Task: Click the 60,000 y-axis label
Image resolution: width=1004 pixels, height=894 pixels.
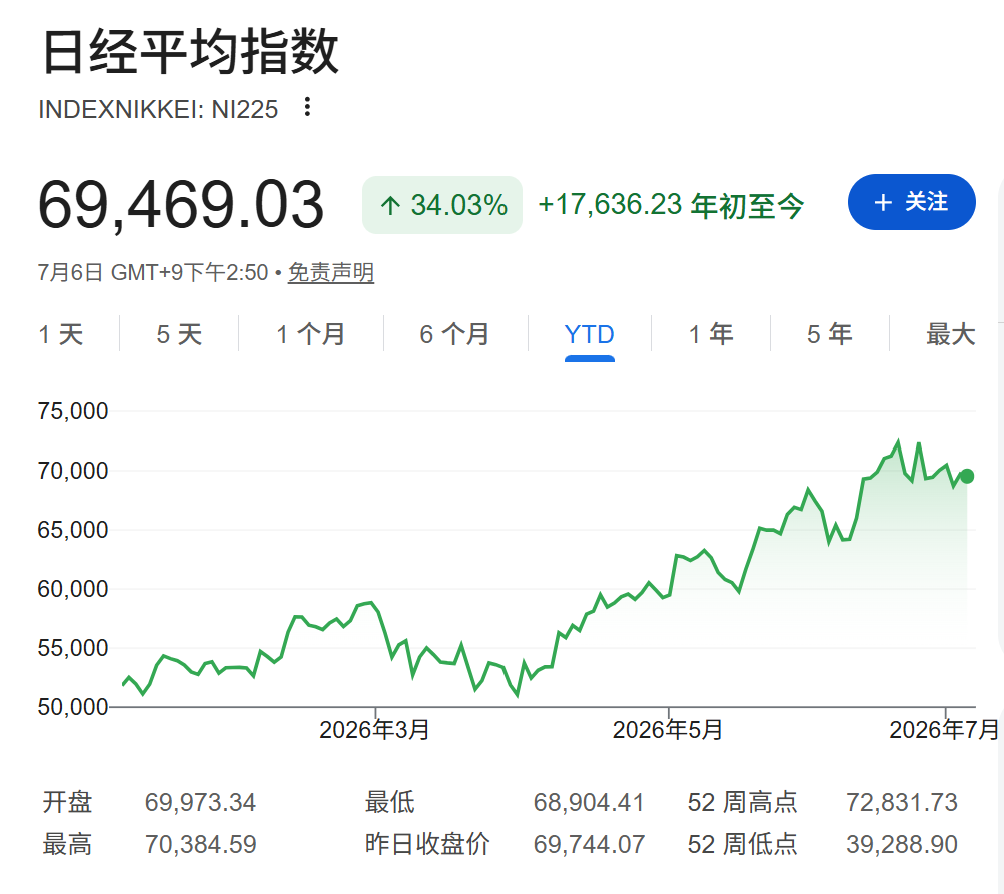Action: click(73, 589)
